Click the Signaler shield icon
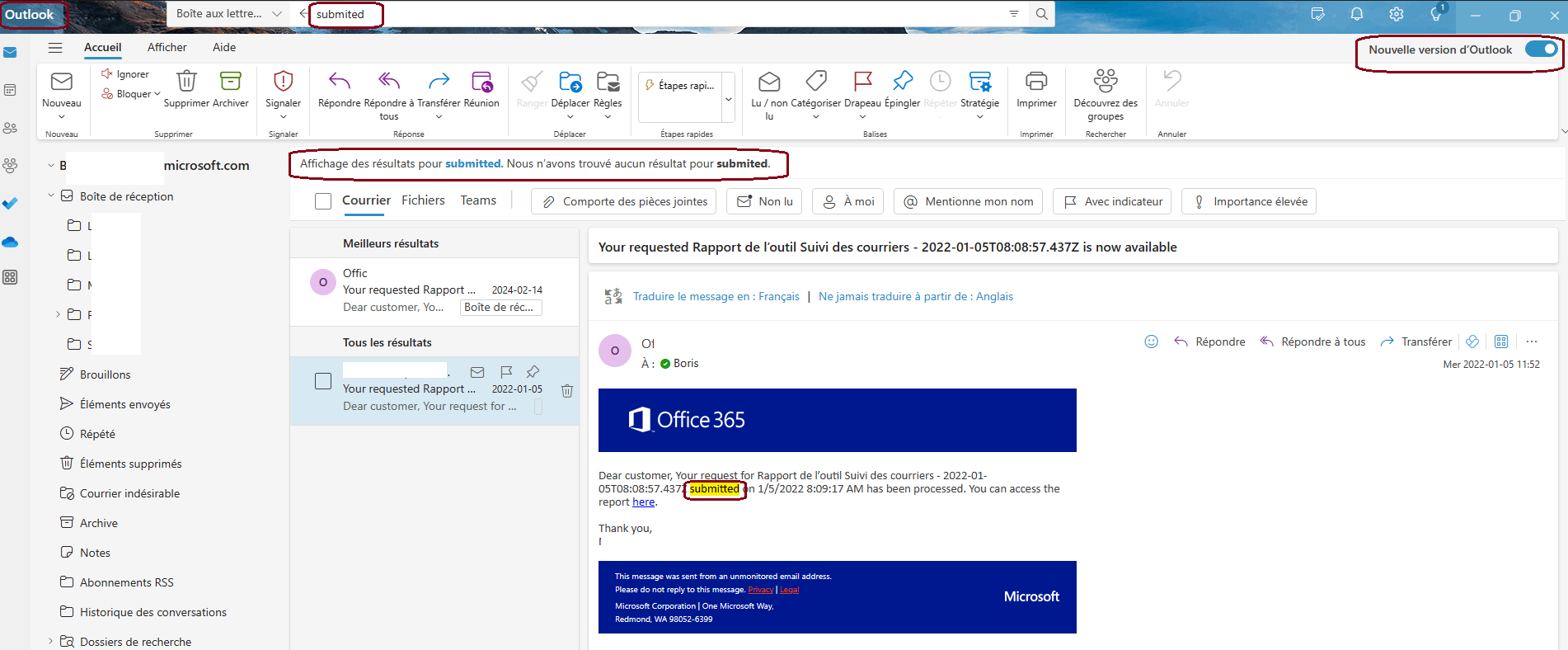This screenshot has height=650, width=1568. tap(284, 81)
